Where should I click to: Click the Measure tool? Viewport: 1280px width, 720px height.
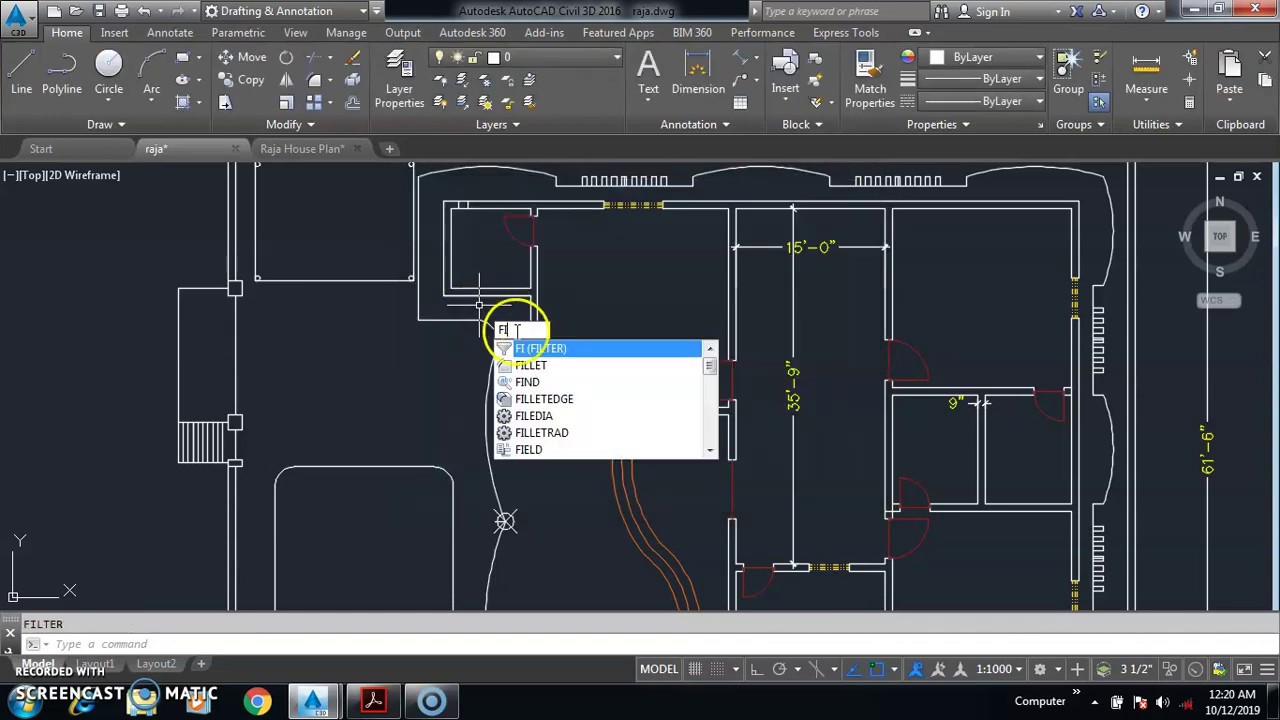1146,73
